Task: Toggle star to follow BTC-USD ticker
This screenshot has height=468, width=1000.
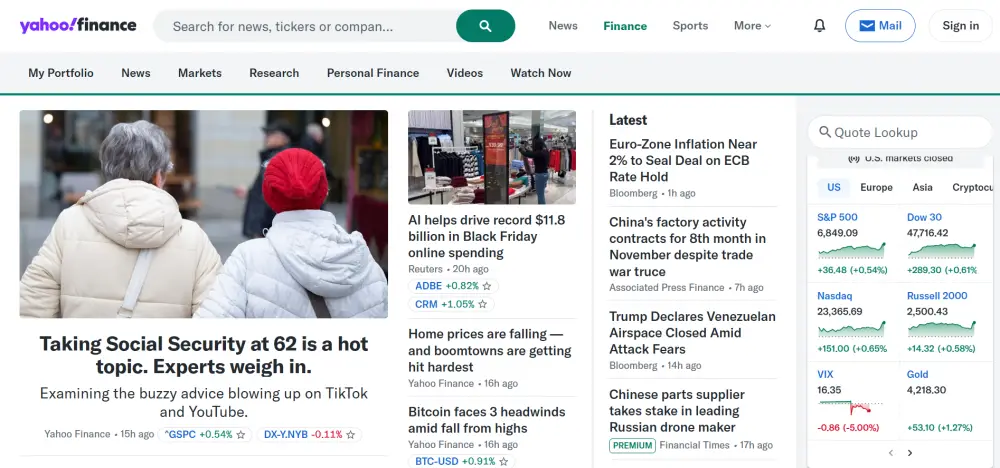Action: click(x=504, y=462)
